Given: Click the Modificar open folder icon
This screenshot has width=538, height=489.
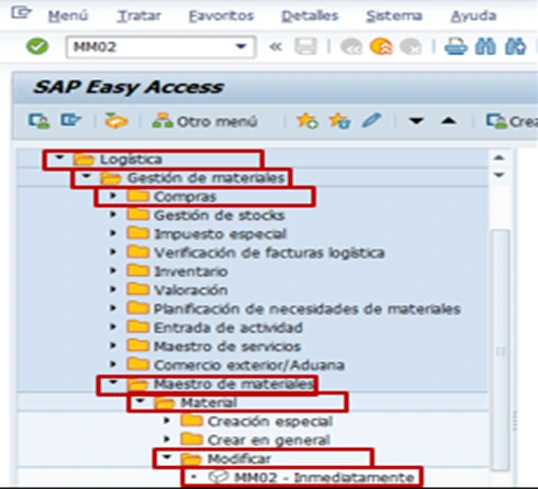Looking at the screenshot, I should (191, 458).
